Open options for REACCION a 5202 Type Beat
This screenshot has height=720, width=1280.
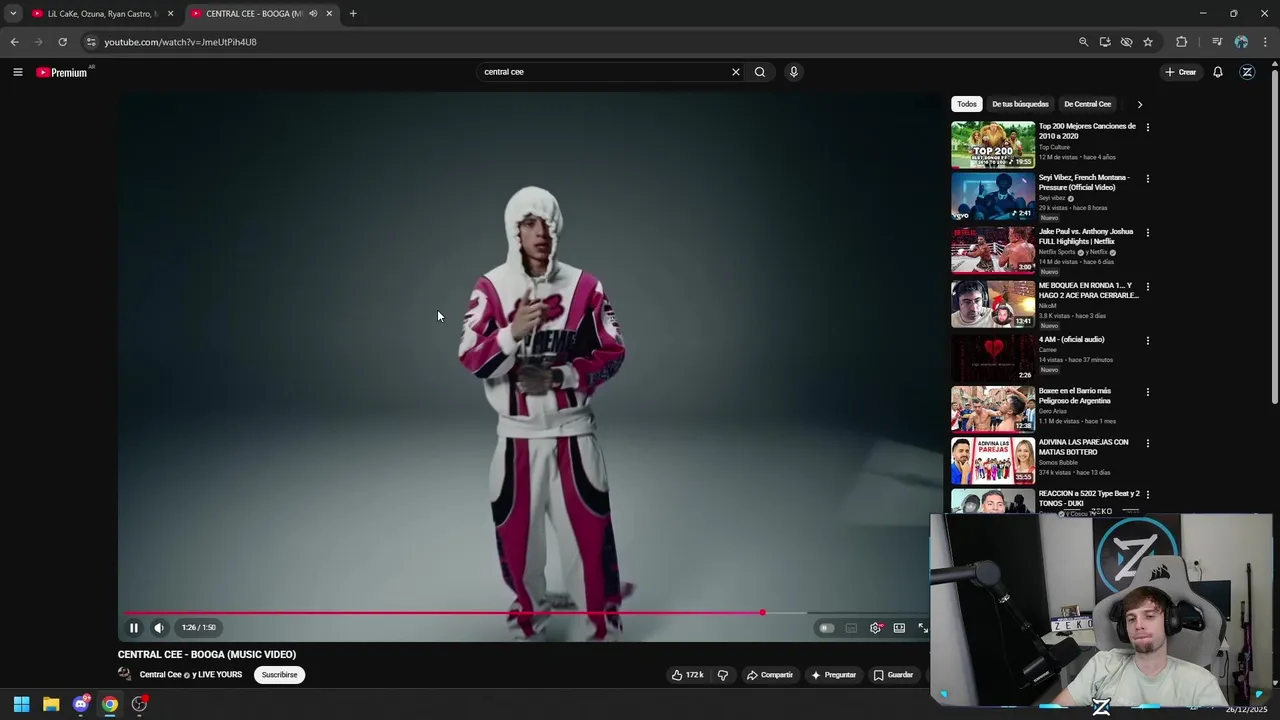click(1147, 494)
